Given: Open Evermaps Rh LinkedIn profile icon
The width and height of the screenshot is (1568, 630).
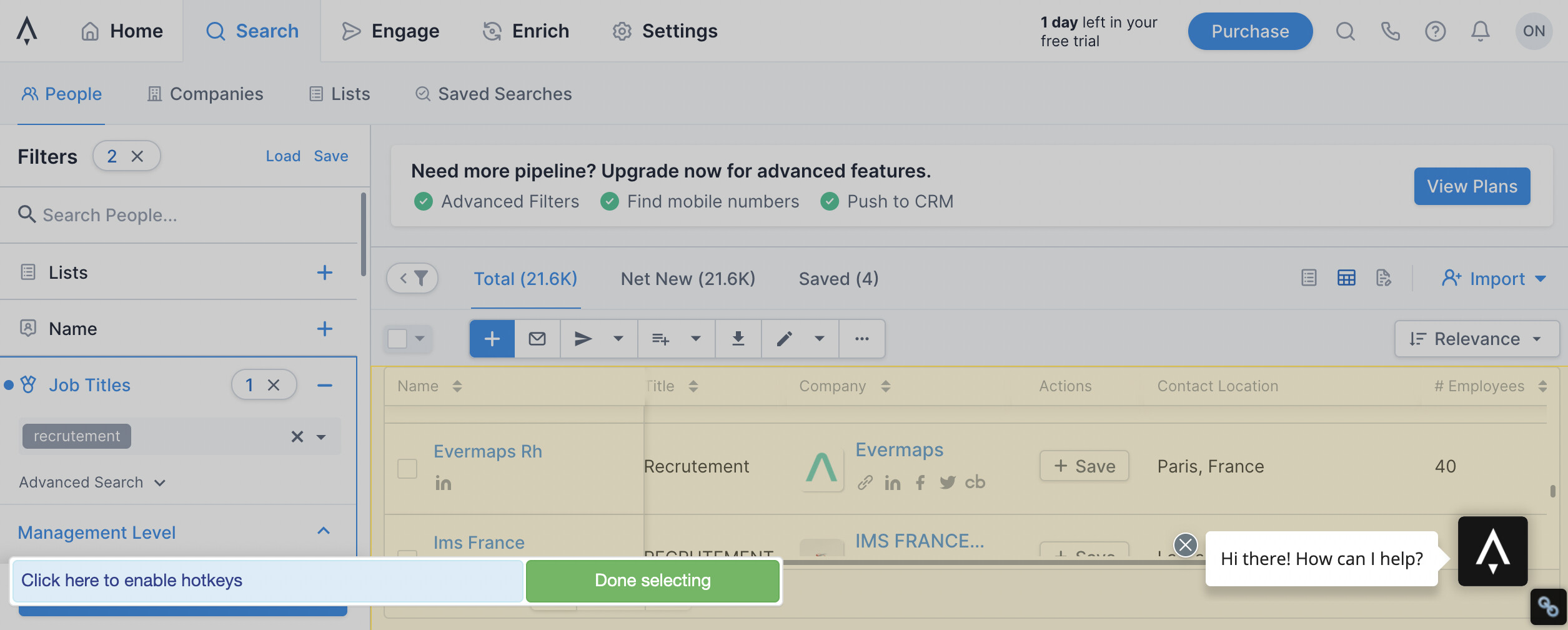Looking at the screenshot, I should 443,483.
